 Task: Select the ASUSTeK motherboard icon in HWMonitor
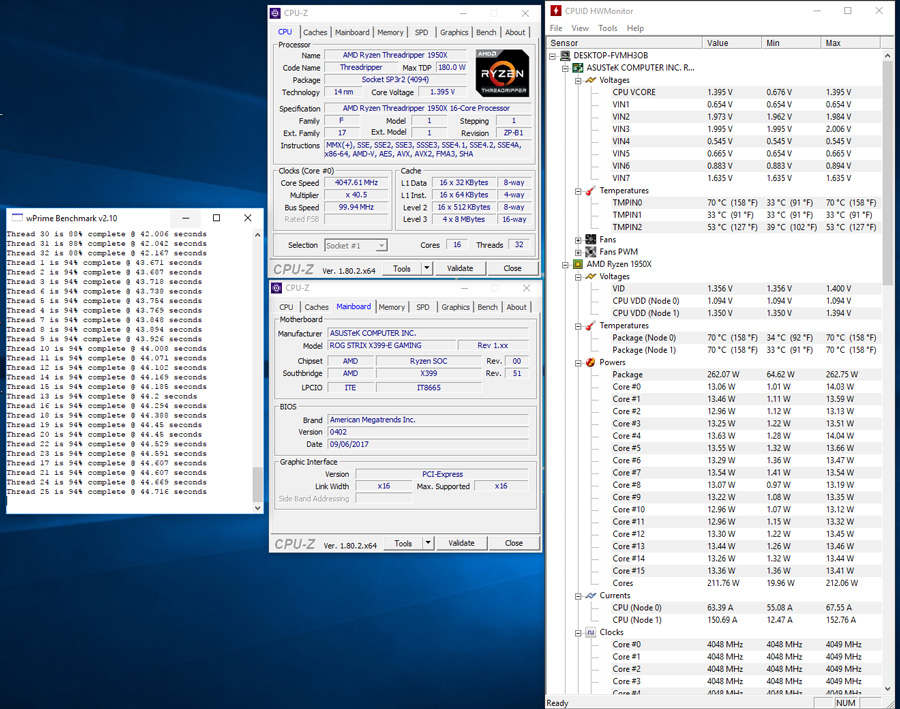[x=578, y=68]
